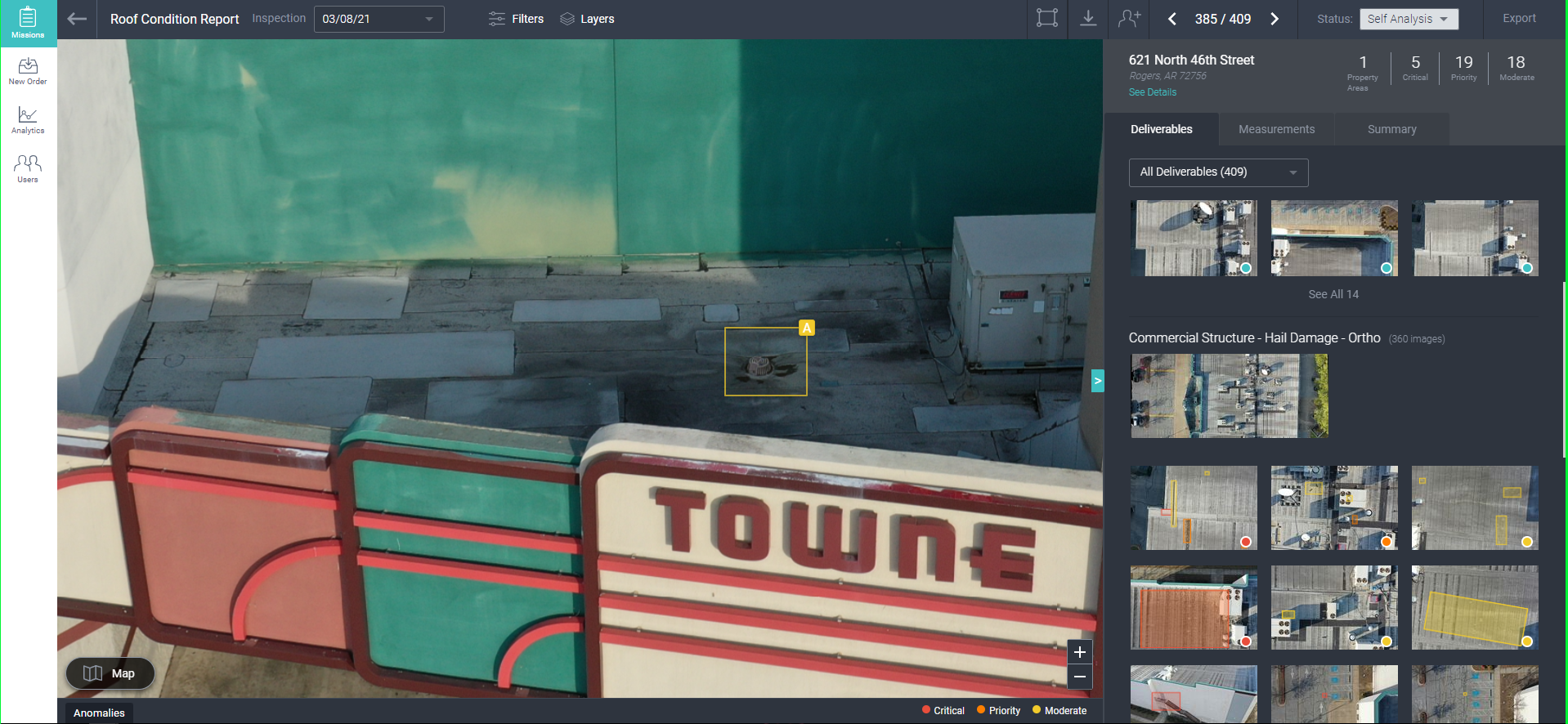The height and width of the screenshot is (724, 1568).
Task: Open New Order from sidebar
Action: click(28, 71)
